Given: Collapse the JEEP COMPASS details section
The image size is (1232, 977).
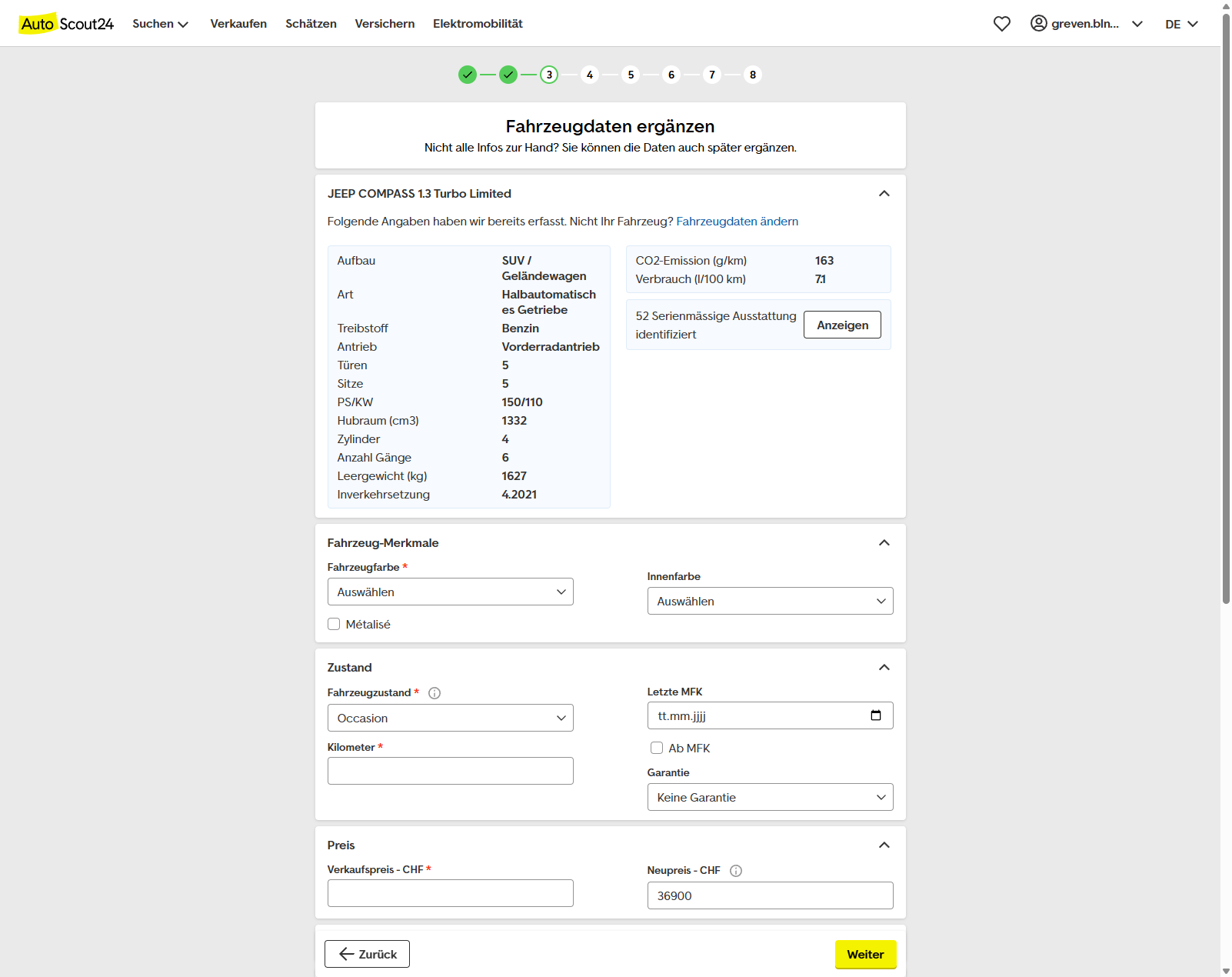Looking at the screenshot, I should click(x=884, y=194).
